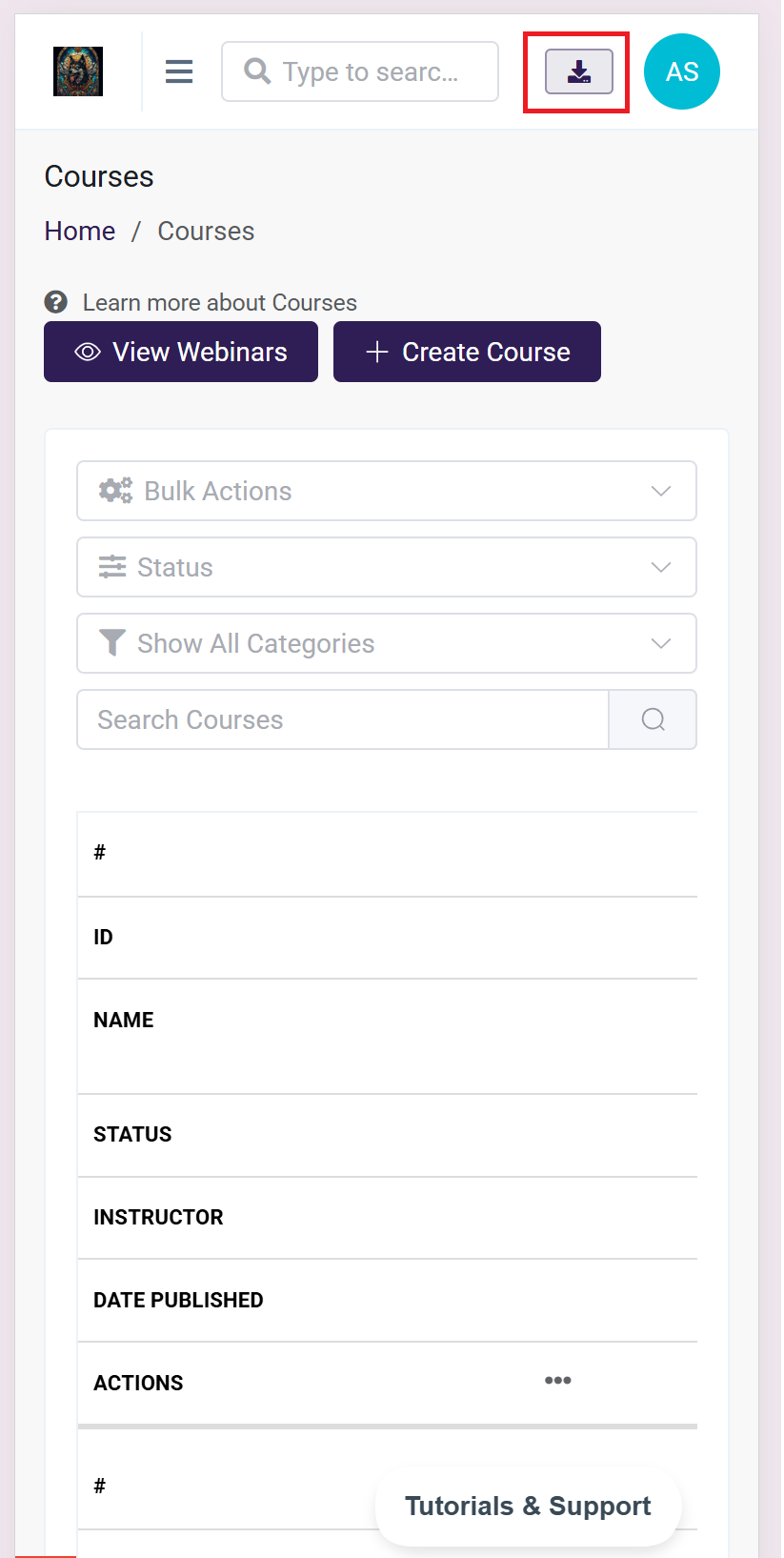
Task: Click the question mark help icon
Action: click(x=56, y=302)
